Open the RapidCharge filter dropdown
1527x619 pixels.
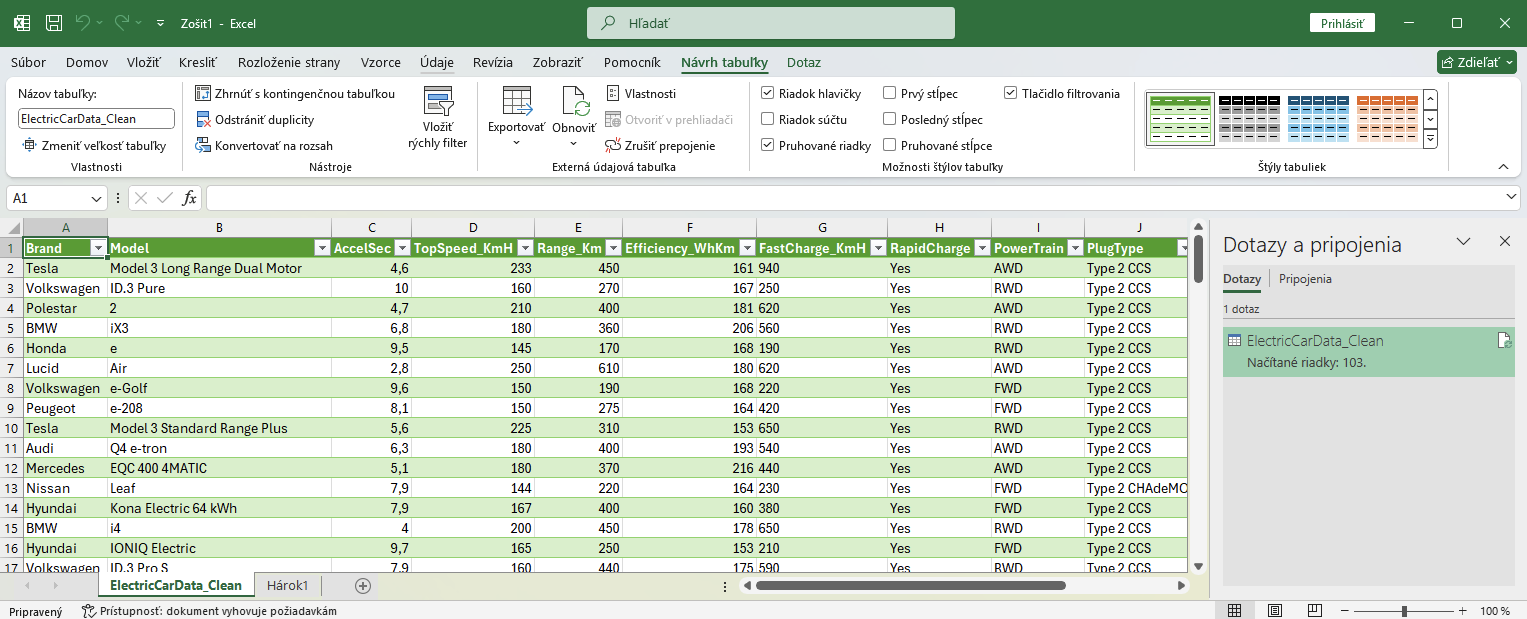tap(982, 248)
